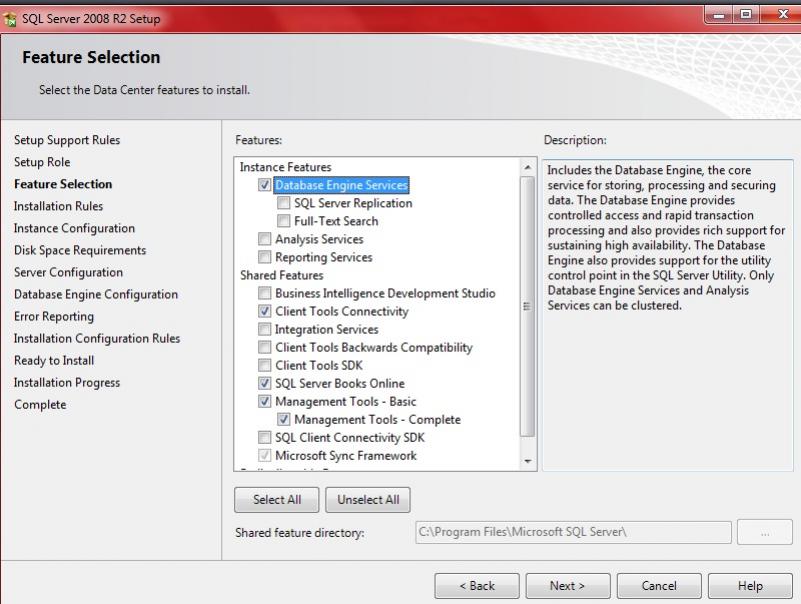This screenshot has height=604, width=801.
Task: Open Installation Configuration Rules step
Action: coord(97,338)
